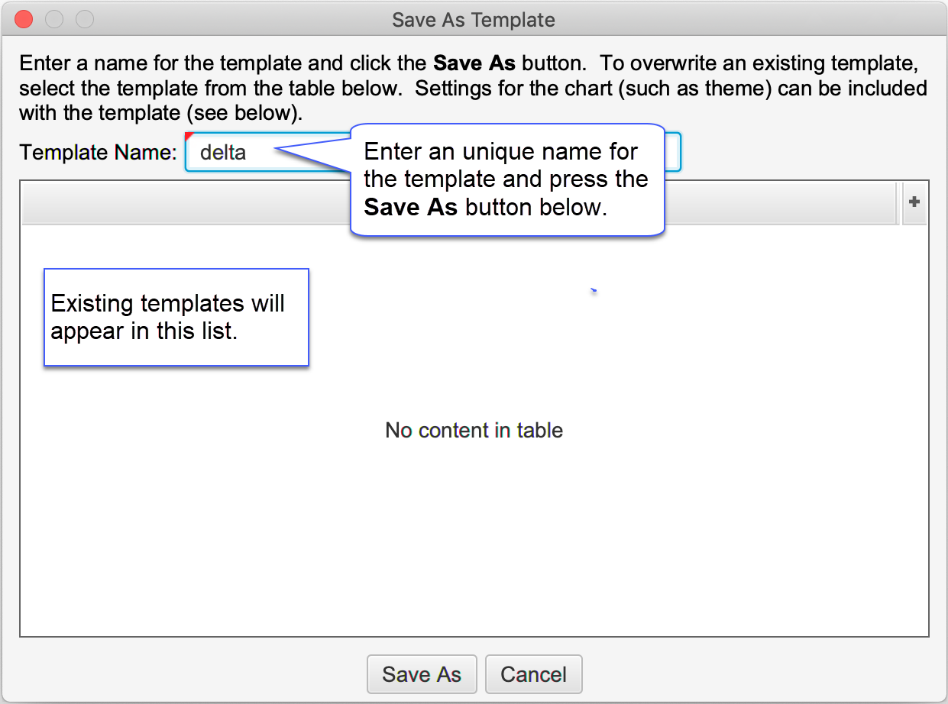Click the red corner marker in name field
This screenshot has width=948, height=704.
coord(190,137)
